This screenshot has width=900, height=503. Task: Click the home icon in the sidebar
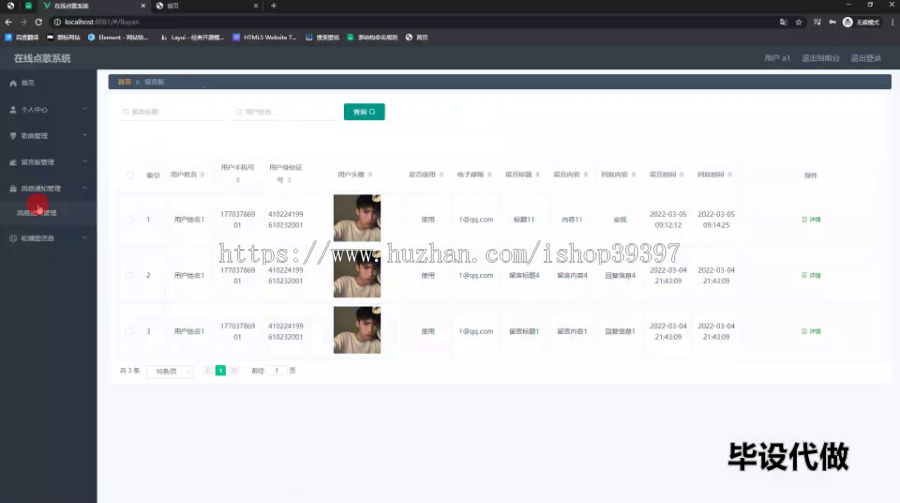13,83
